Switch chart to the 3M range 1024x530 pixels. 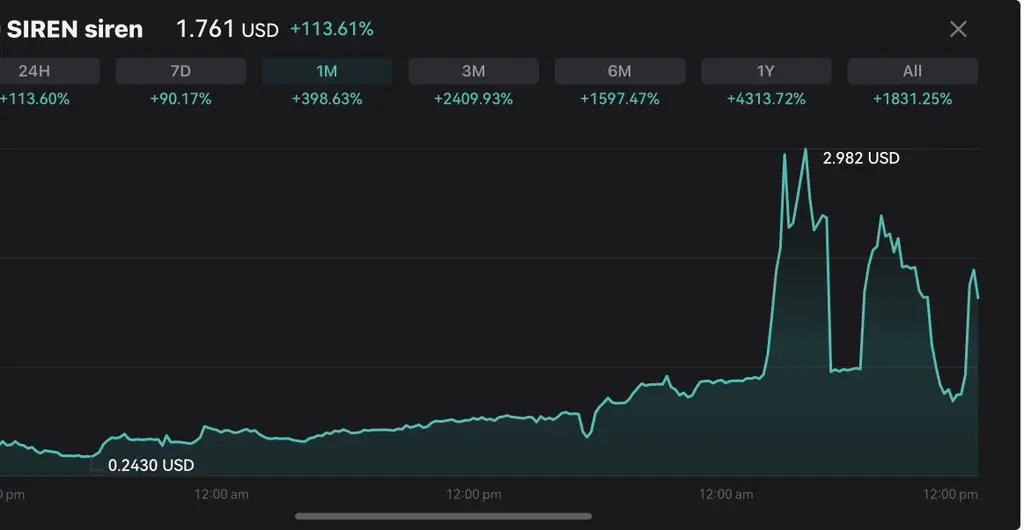point(473,71)
